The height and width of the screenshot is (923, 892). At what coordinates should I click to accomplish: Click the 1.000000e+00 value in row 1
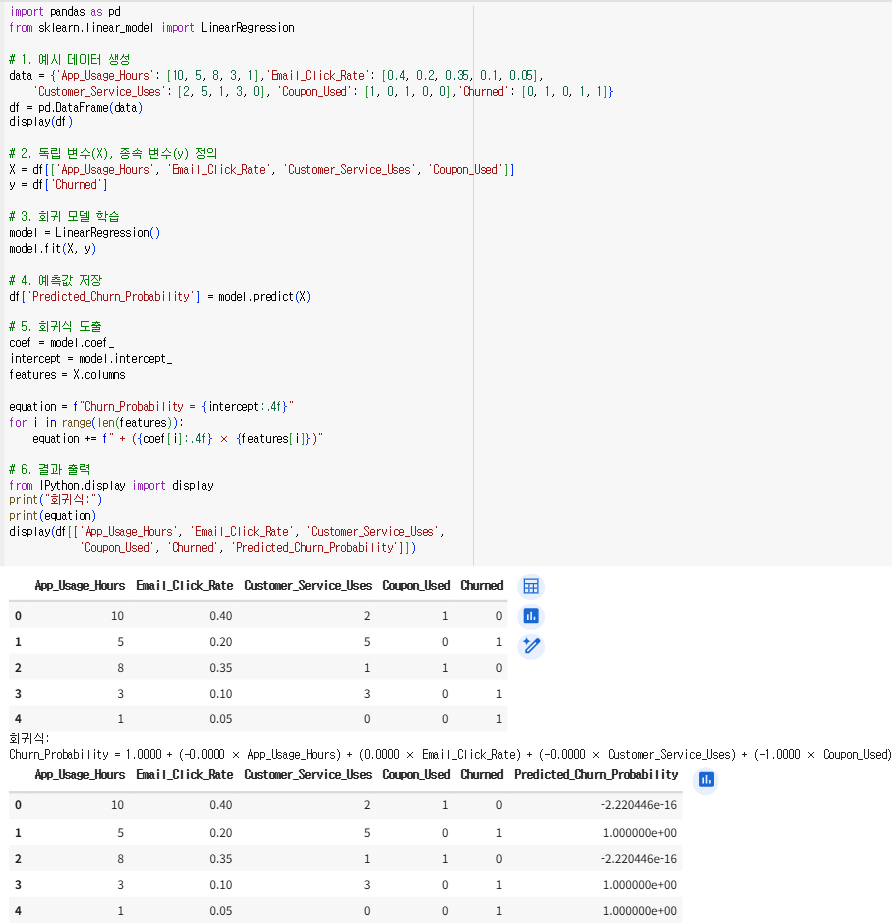pos(639,833)
